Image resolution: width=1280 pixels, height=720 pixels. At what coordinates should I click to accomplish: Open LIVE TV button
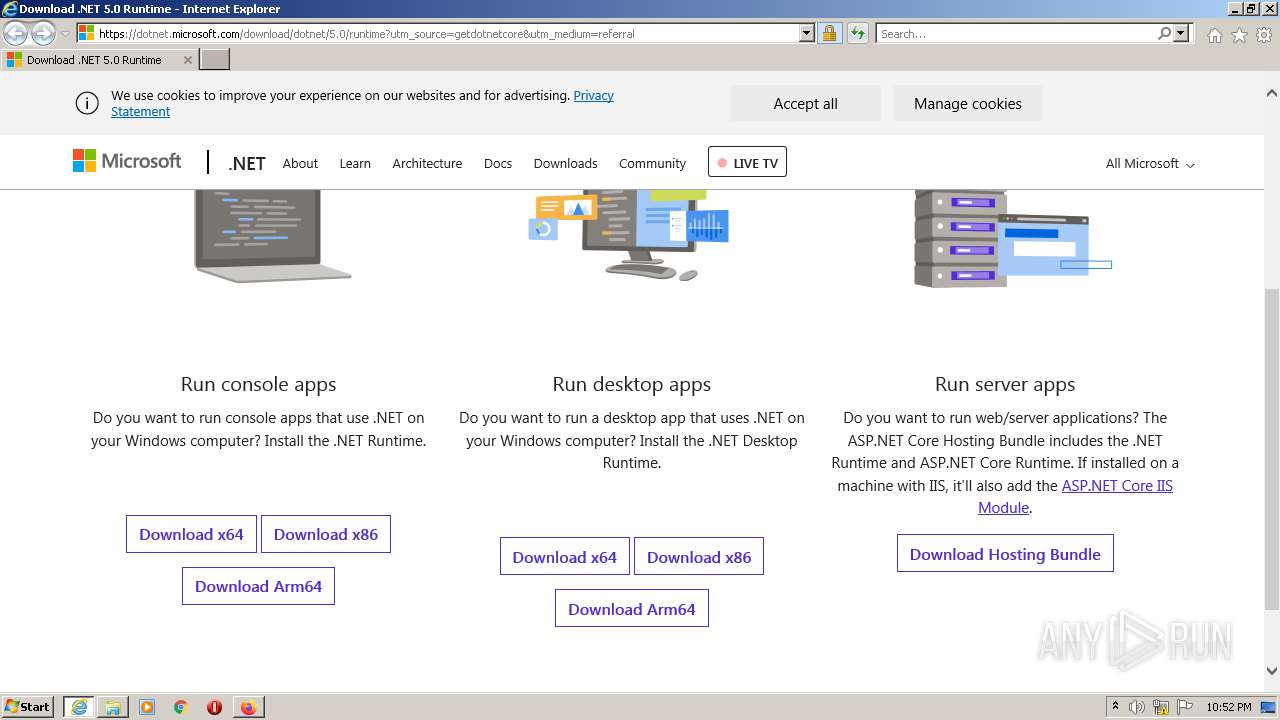click(x=747, y=162)
